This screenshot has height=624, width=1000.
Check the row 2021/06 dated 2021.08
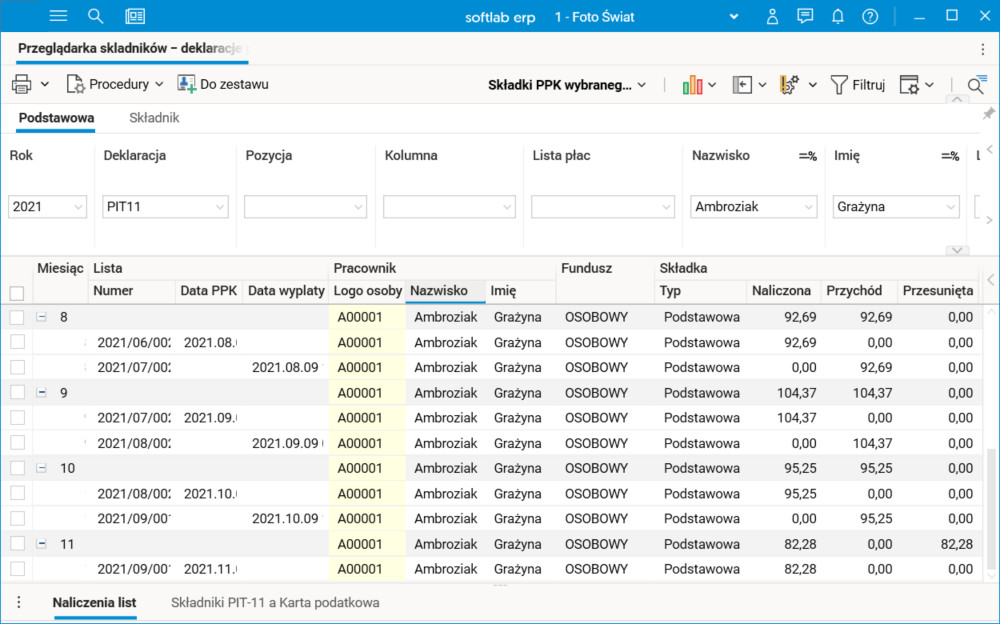[x=17, y=342]
